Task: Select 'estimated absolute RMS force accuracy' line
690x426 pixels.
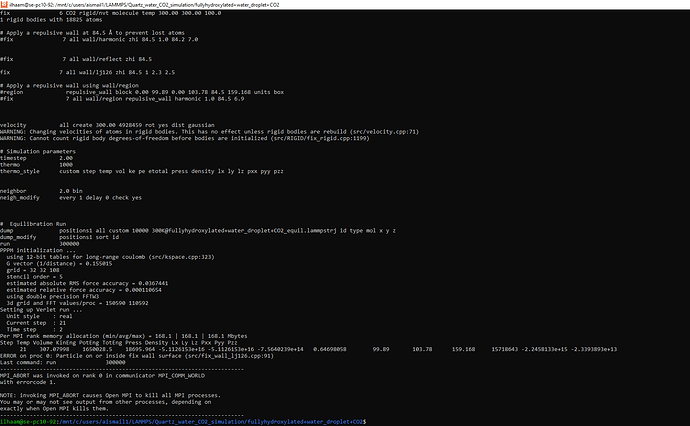Action: 87,284
